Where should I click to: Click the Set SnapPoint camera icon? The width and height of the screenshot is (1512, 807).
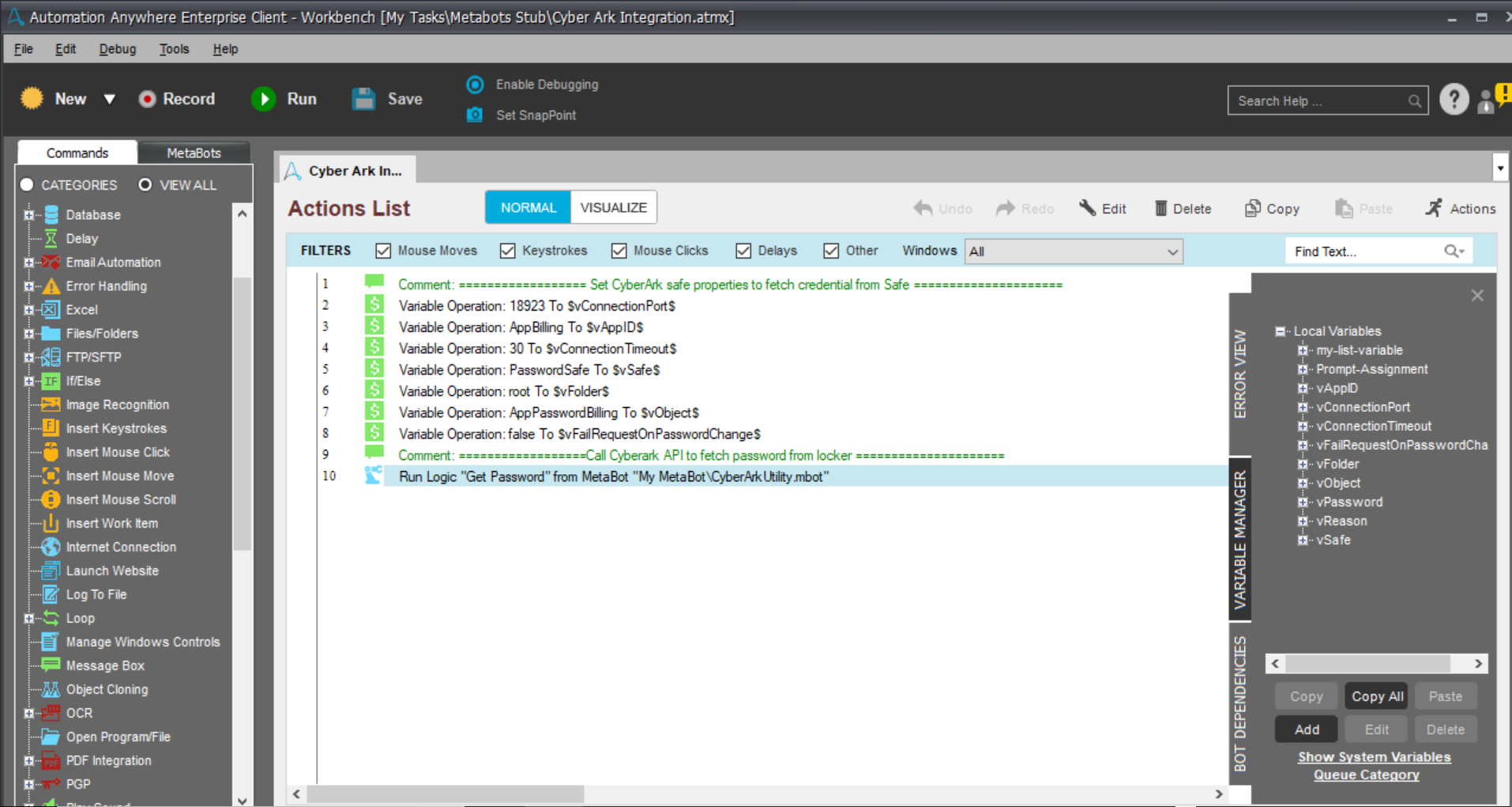click(x=475, y=115)
